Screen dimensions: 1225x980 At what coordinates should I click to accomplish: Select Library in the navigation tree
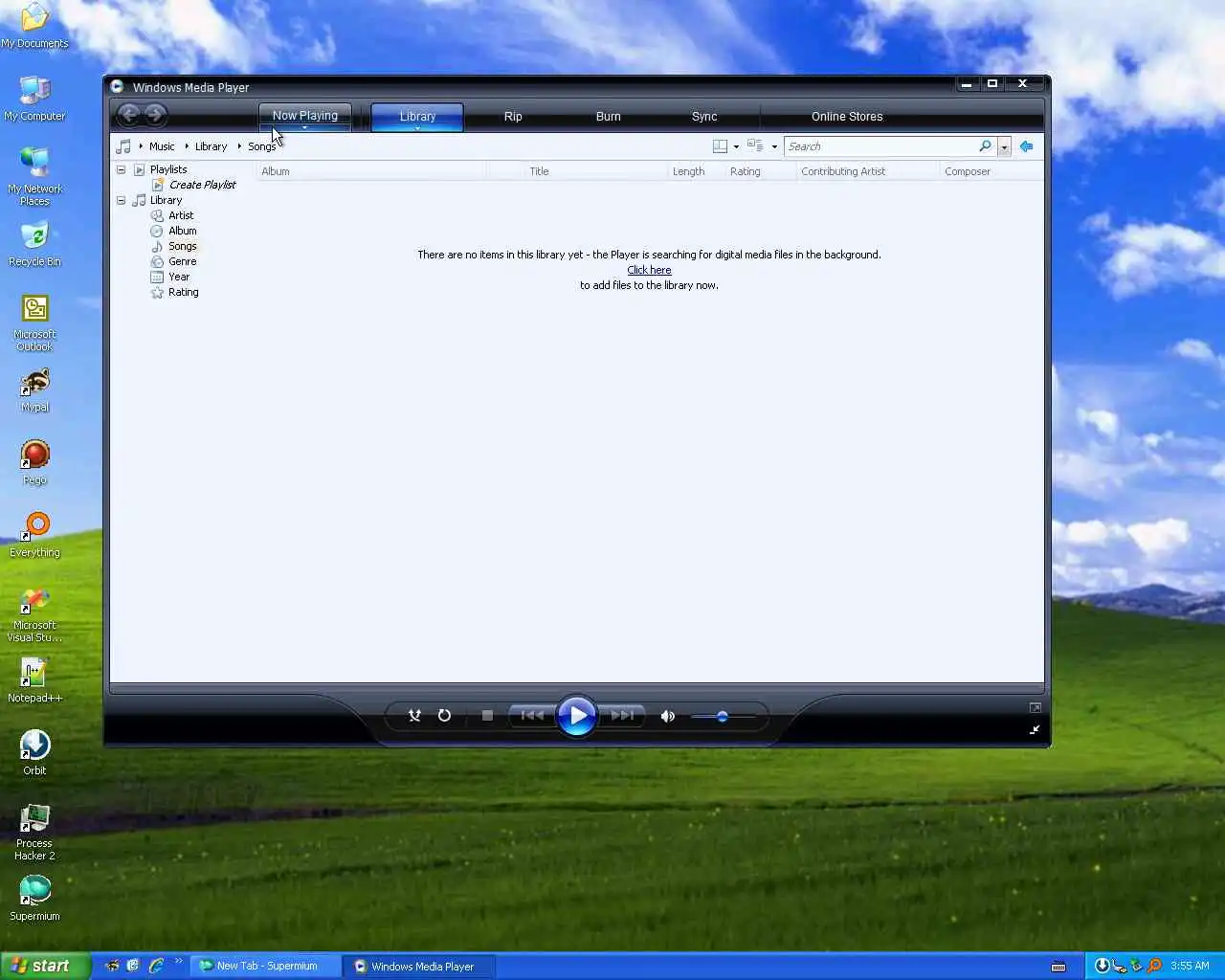pyautogui.click(x=166, y=200)
